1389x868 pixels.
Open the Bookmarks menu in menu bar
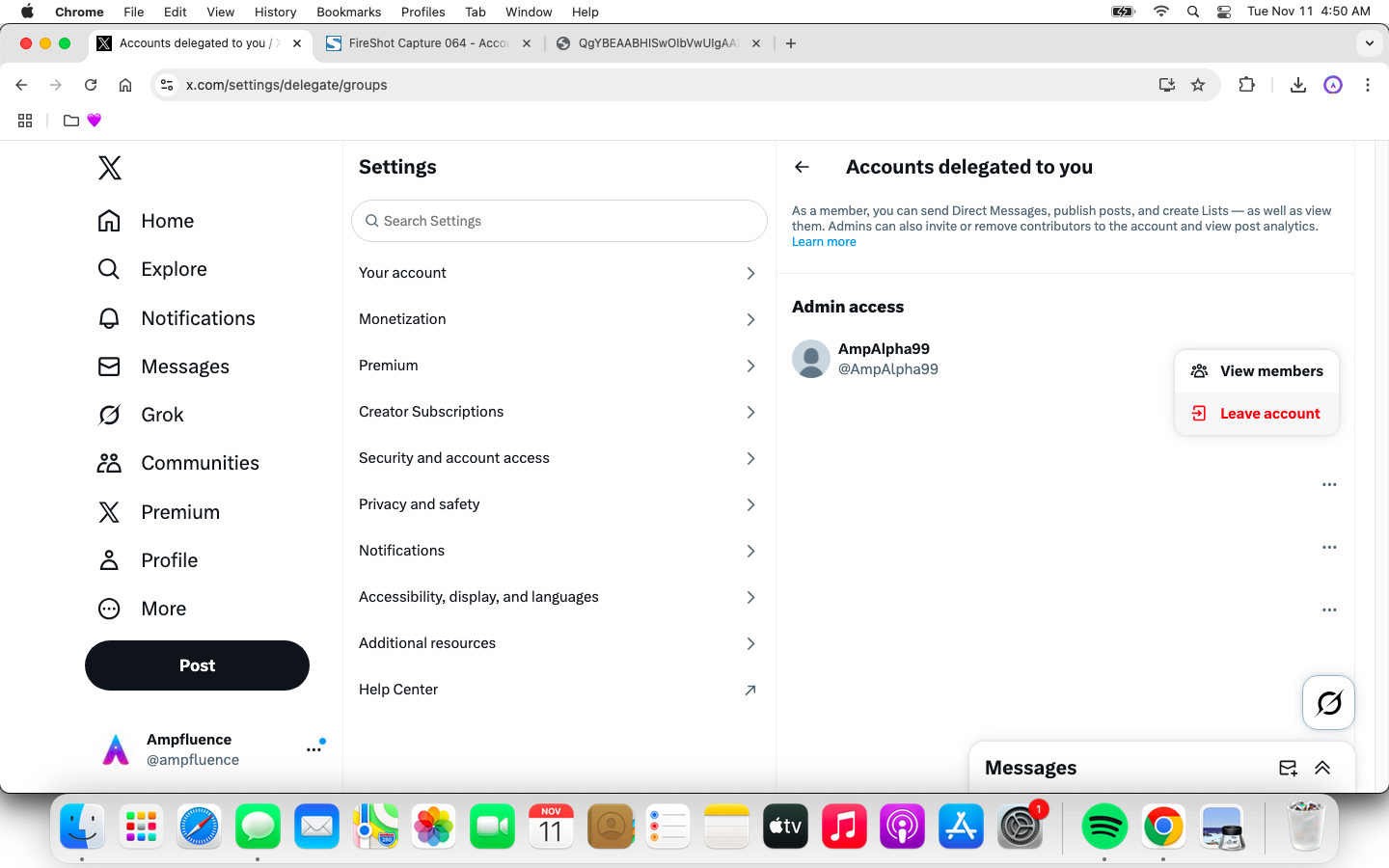pos(348,12)
